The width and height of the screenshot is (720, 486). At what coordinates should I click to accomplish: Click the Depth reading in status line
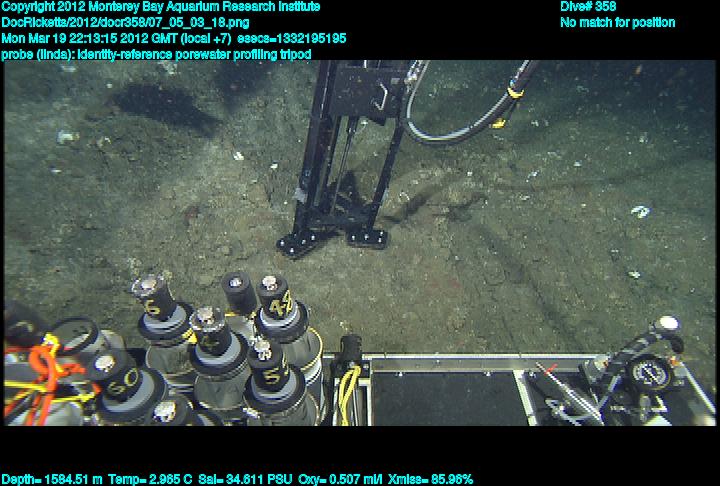47,479
